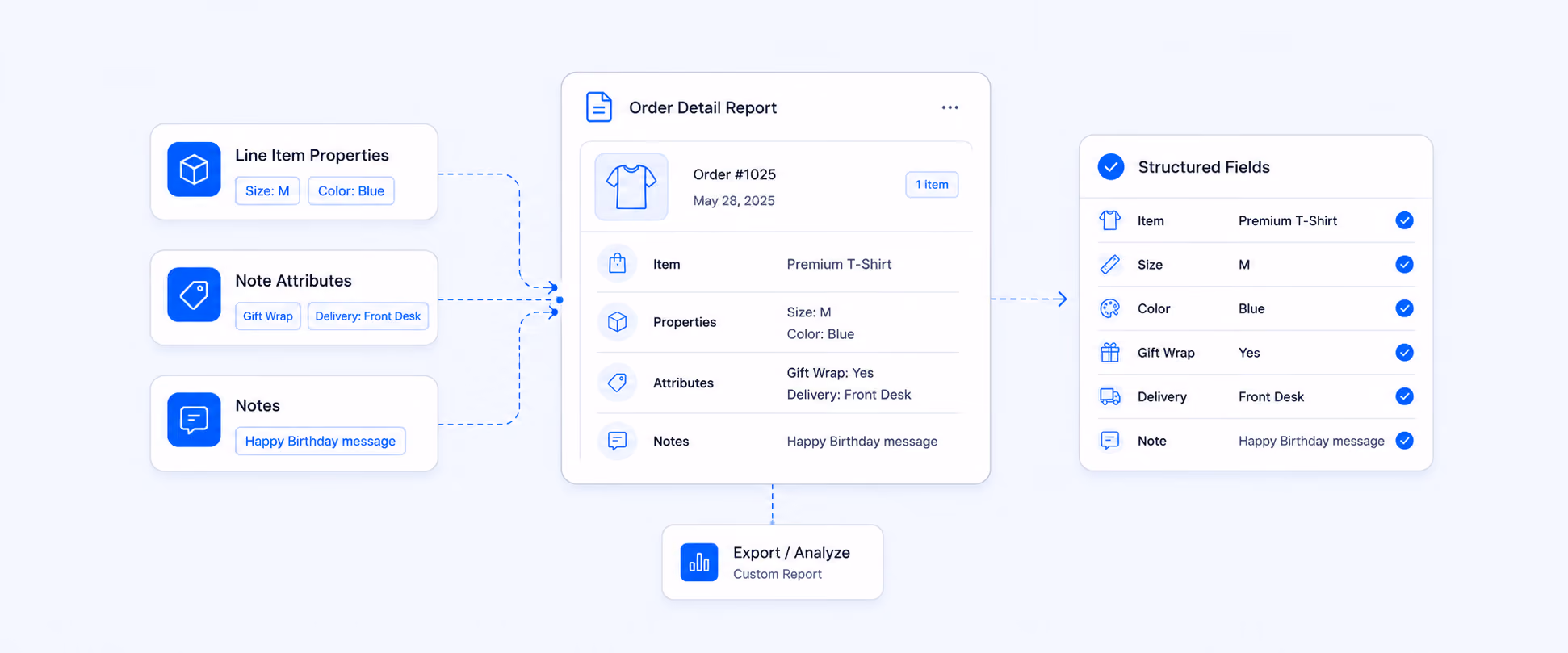Click the palette icon beside Color field
The height and width of the screenshot is (653, 1568).
(1110, 308)
